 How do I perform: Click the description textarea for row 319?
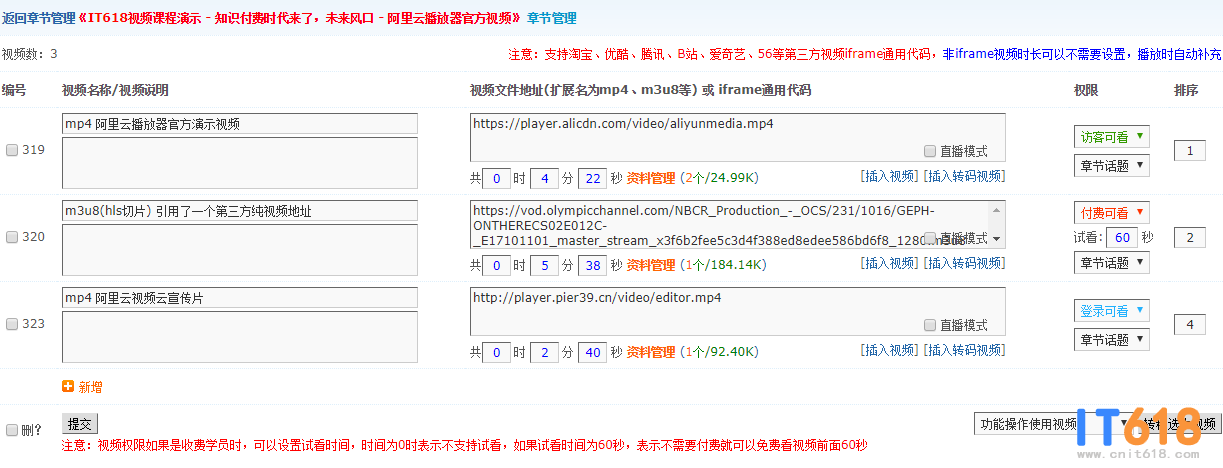tap(240, 163)
